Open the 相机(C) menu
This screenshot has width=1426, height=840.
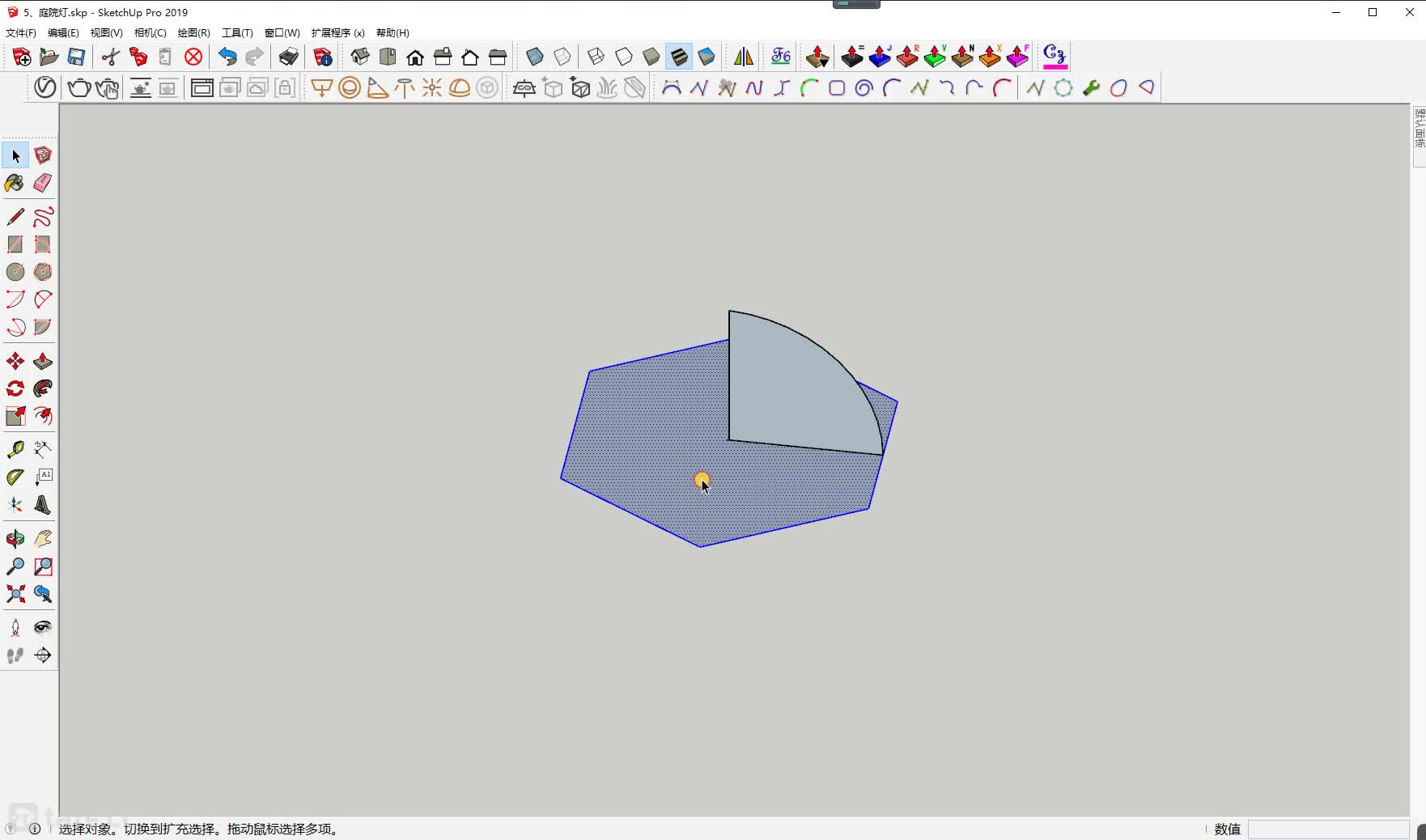click(x=150, y=33)
